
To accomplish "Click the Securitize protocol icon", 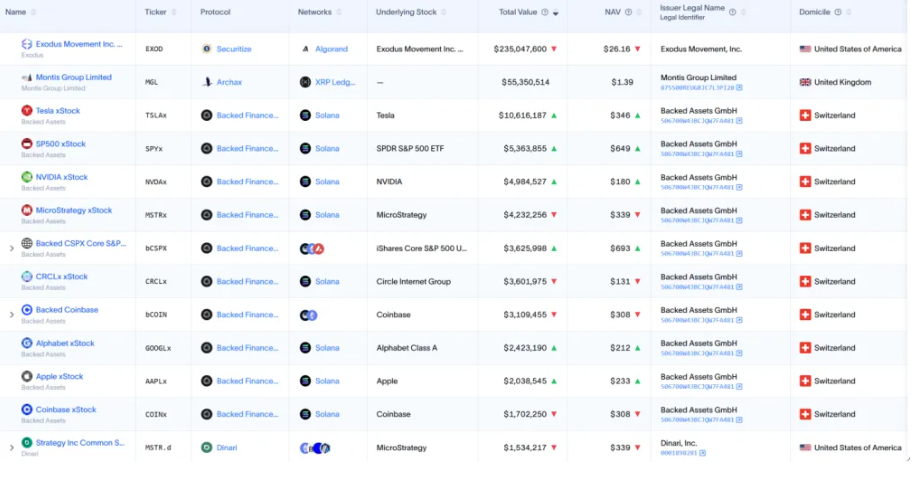I will 206,49.
